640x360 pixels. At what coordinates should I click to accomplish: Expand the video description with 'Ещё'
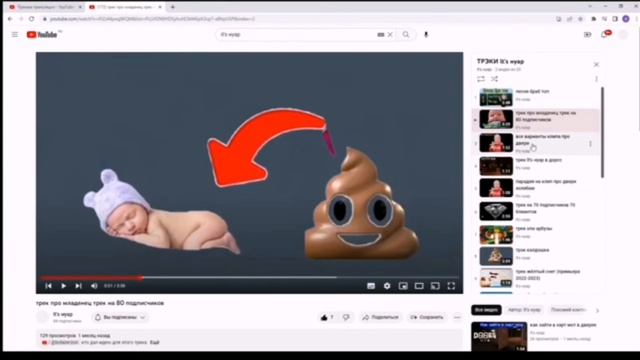pyautogui.click(x=154, y=342)
